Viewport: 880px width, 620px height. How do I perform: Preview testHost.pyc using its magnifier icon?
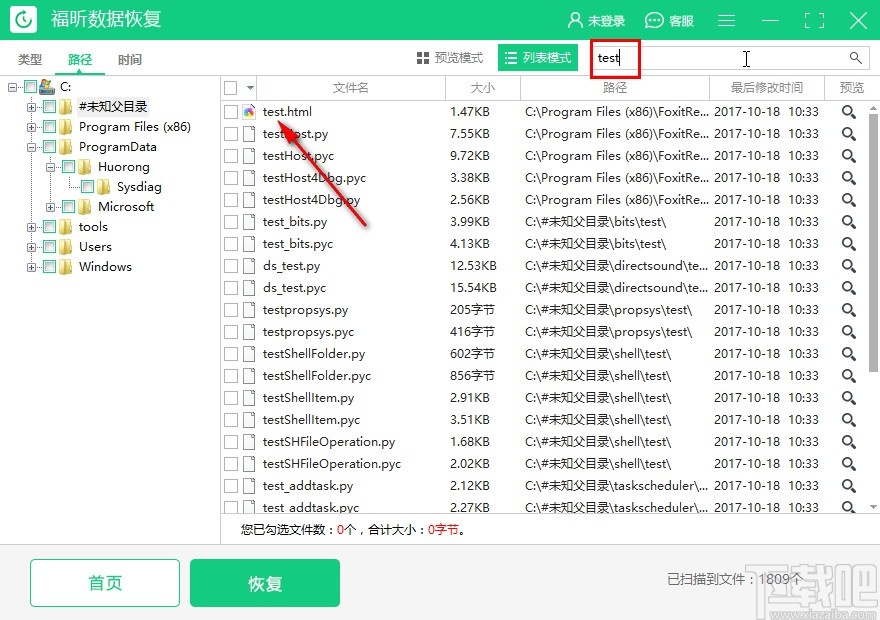(849, 156)
